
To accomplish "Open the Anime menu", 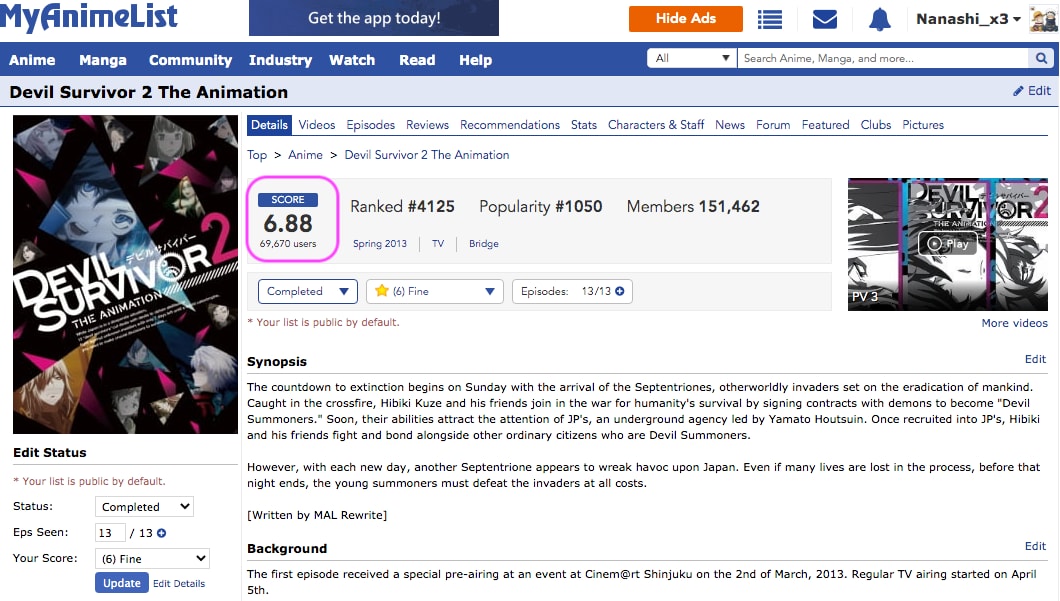I will point(32,60).
